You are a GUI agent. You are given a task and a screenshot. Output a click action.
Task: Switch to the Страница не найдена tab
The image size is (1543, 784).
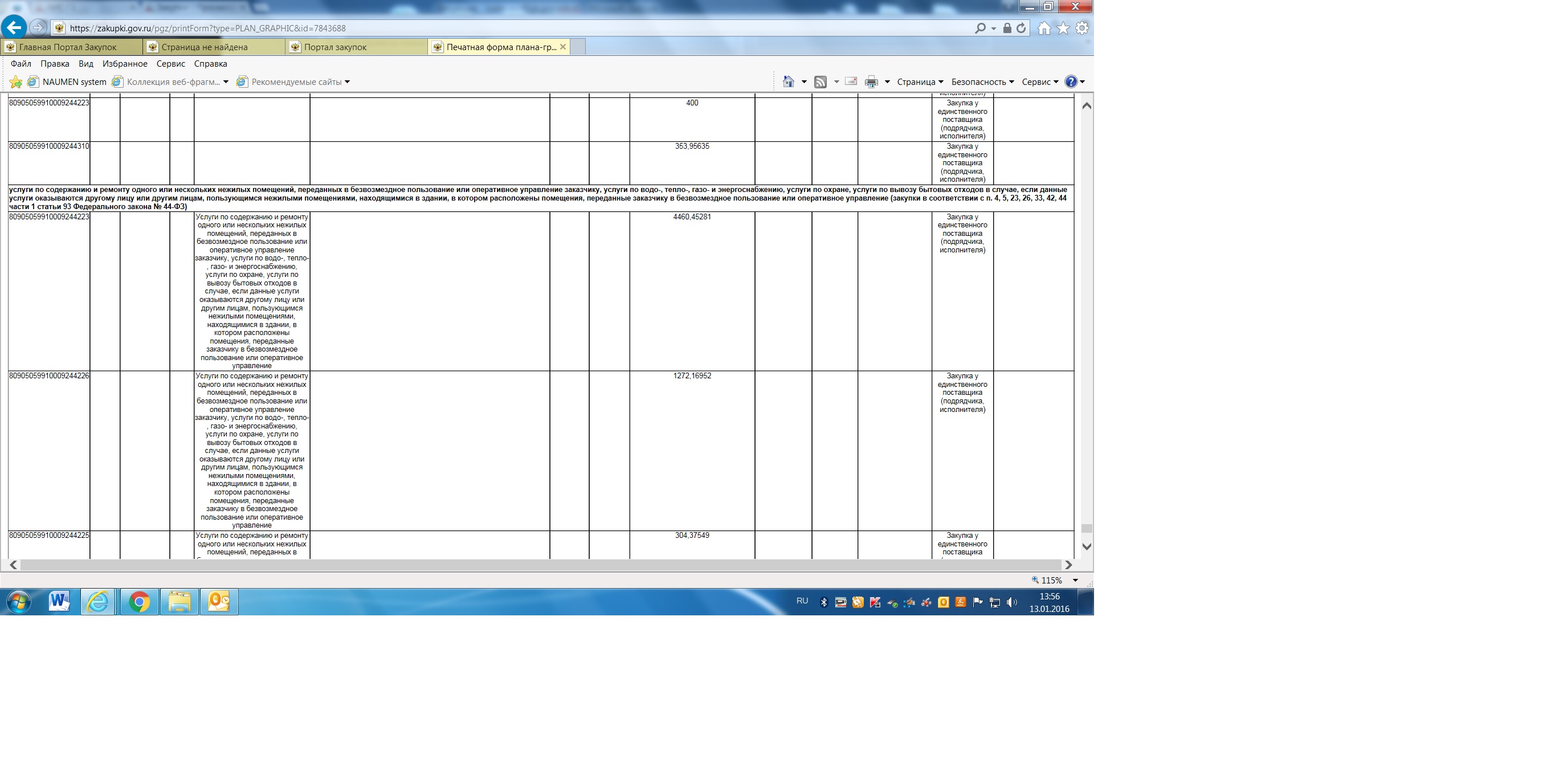(204, 47)
